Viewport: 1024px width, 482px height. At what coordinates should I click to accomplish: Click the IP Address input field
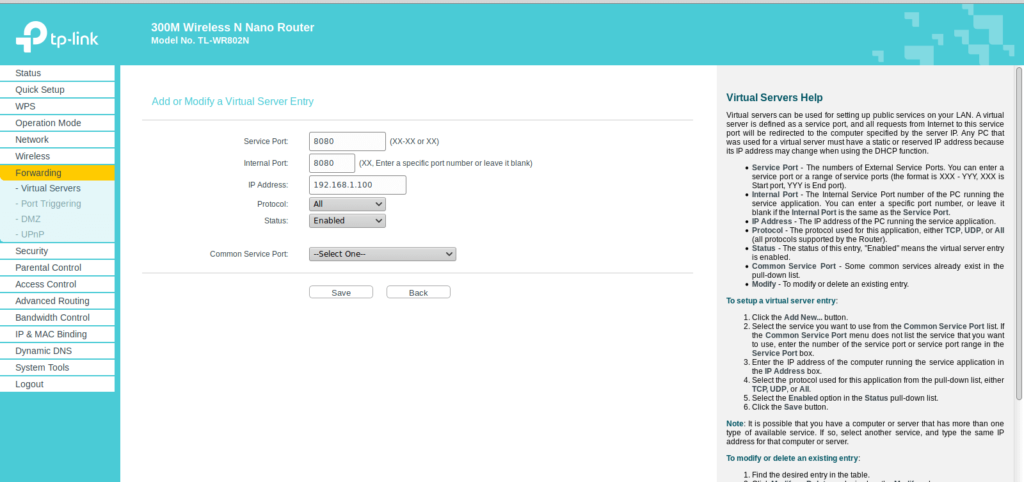(x=357, y=185)
